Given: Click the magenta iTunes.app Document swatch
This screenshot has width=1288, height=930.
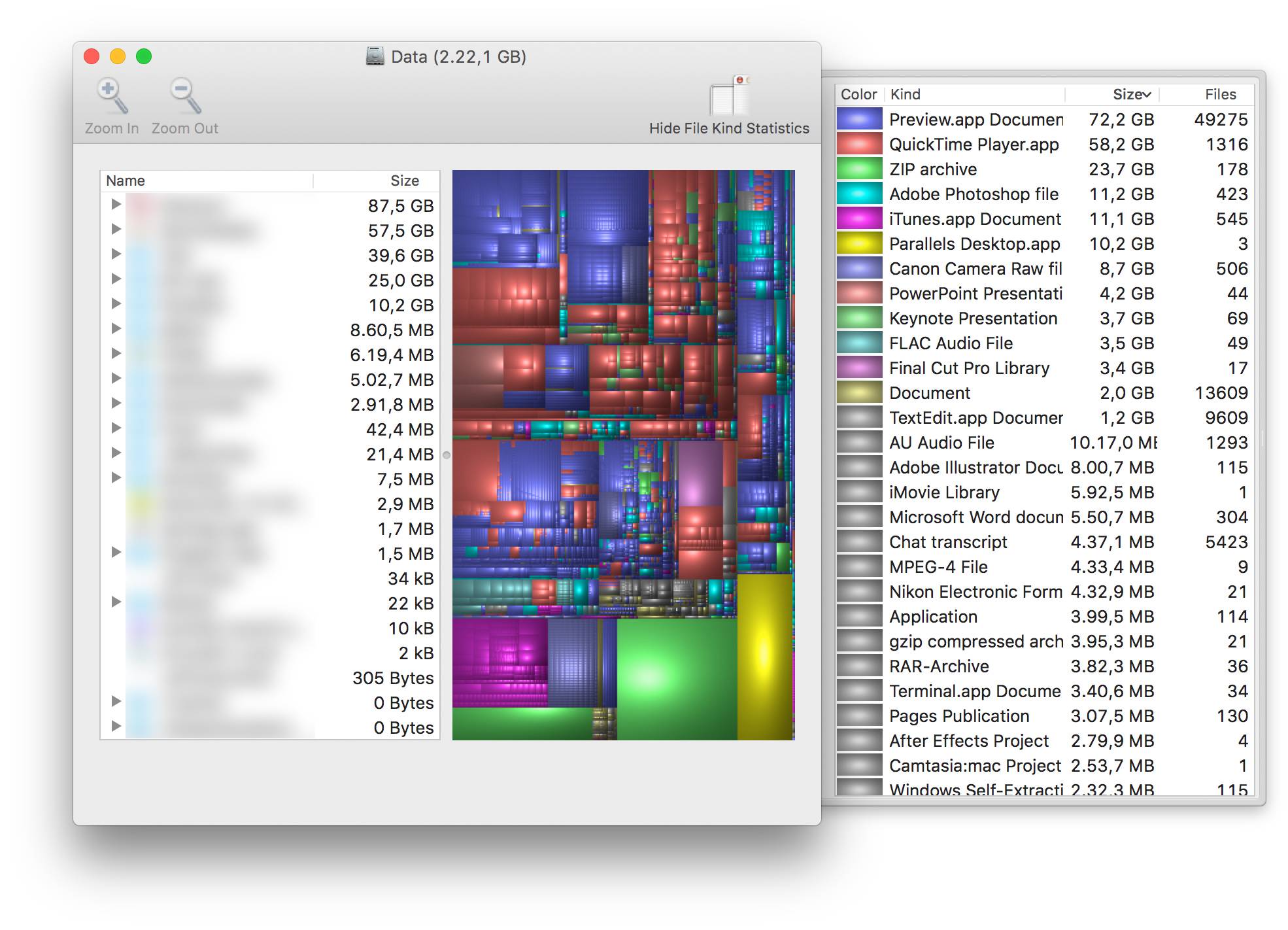Looking at the screenshot, I should 860,218.
